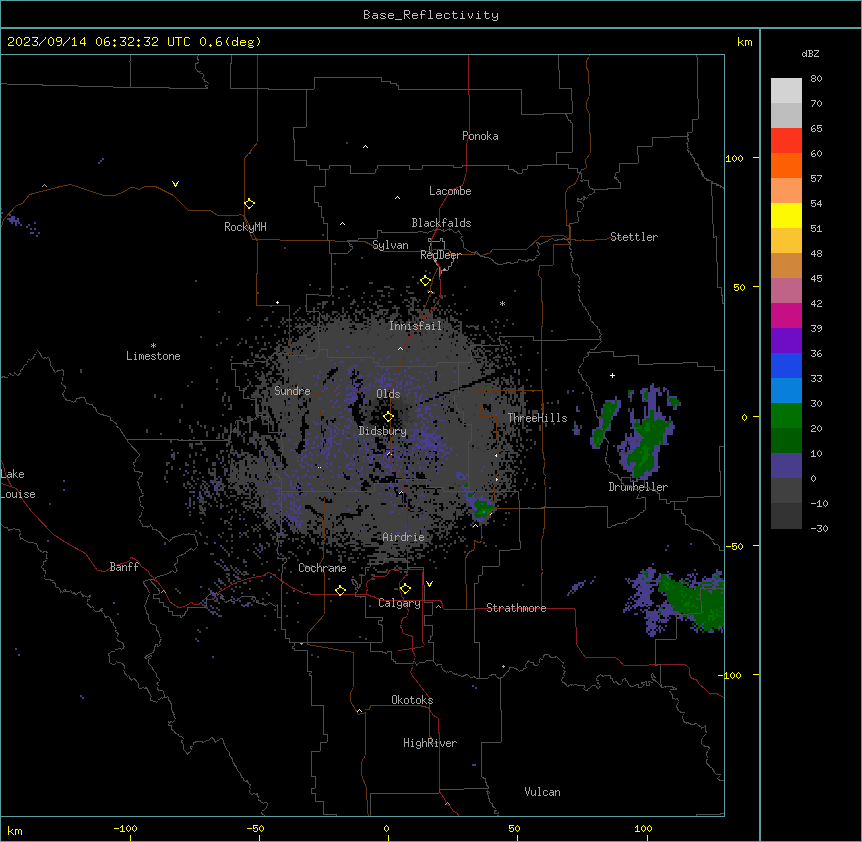Click the -30 value on the dBZ legend
This screenshot has height=842, width=862.
coord(819,528)
